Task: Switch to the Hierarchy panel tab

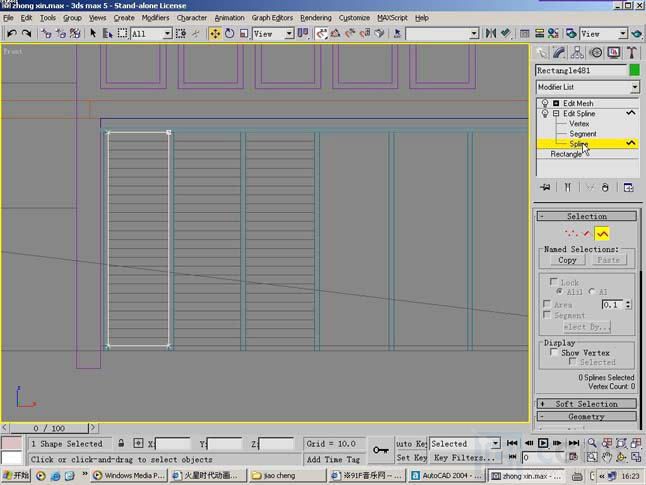Action: (577, 53)
